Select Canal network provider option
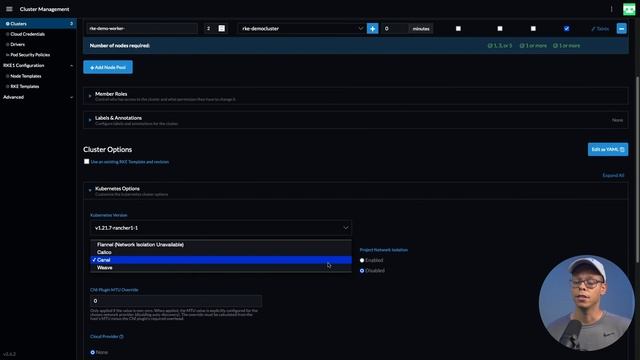 pos(220,260)
